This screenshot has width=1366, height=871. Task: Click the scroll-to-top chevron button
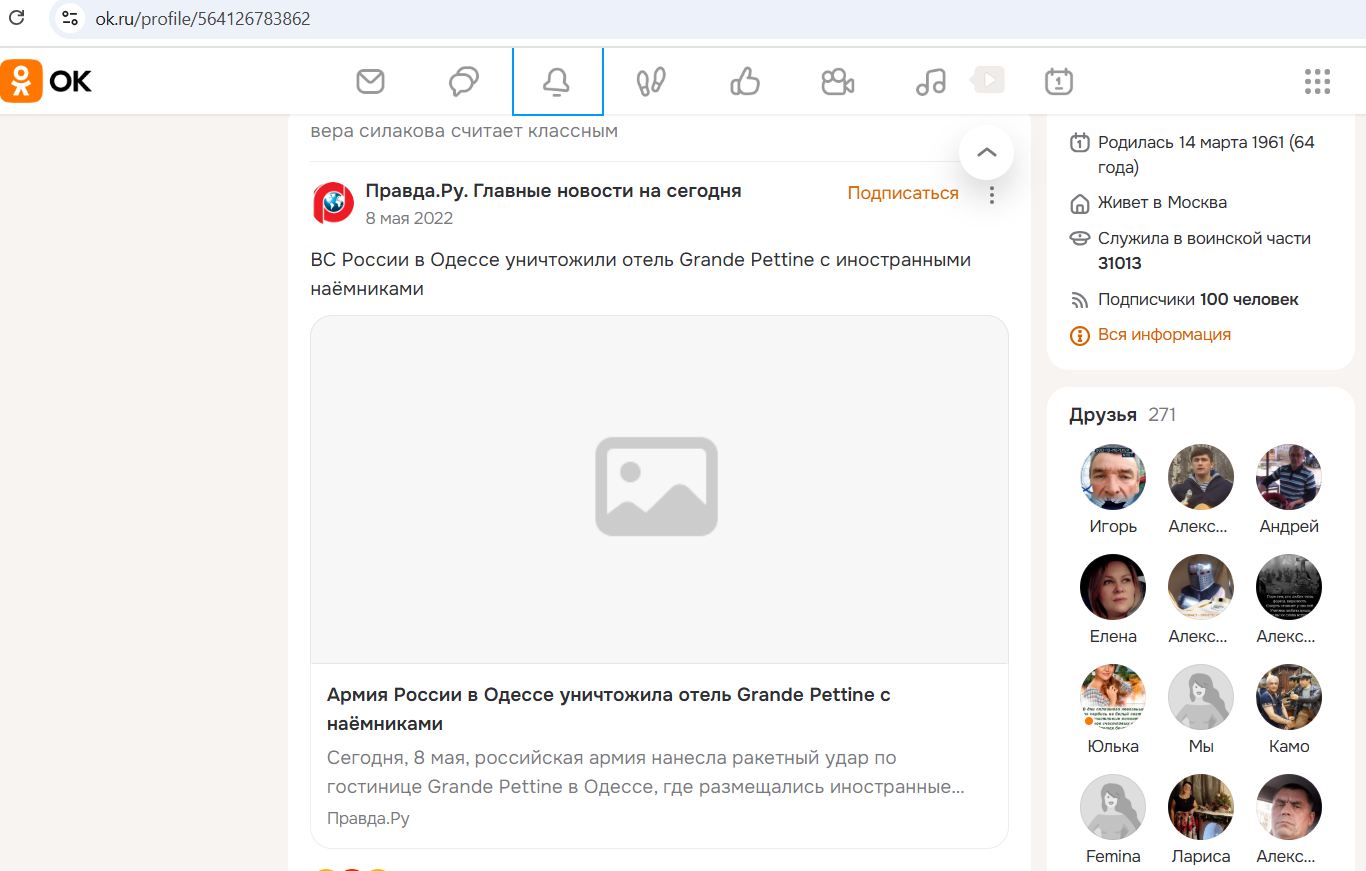coord(986,153)
